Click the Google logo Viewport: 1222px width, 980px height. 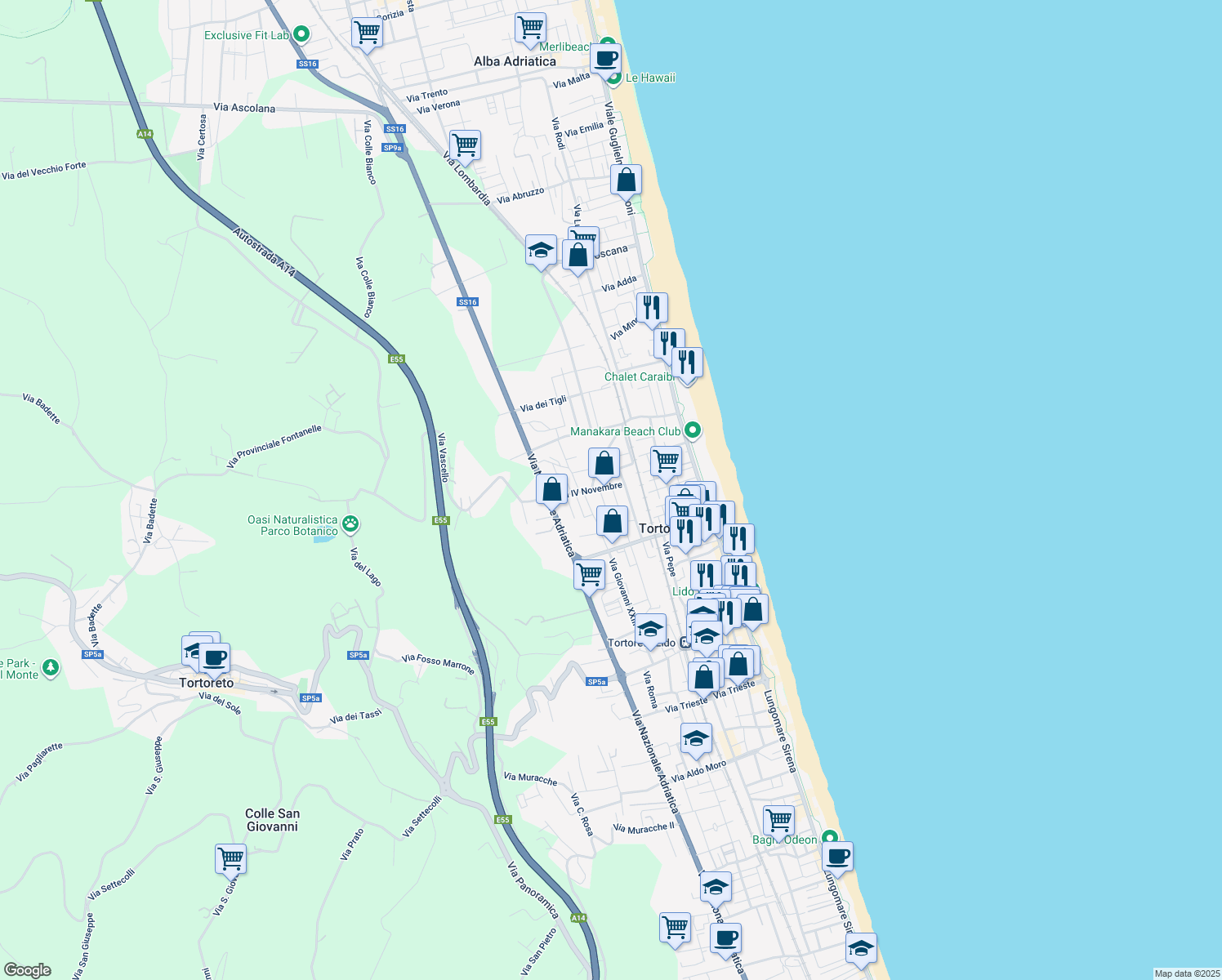pyautogui.click(x=27, y=969)
